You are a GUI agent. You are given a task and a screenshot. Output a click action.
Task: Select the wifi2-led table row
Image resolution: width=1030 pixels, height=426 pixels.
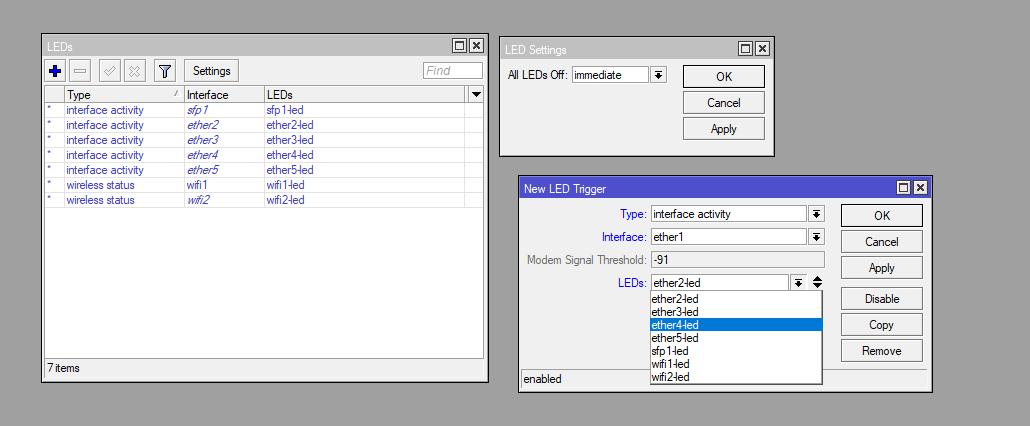(x=264, y=200)
